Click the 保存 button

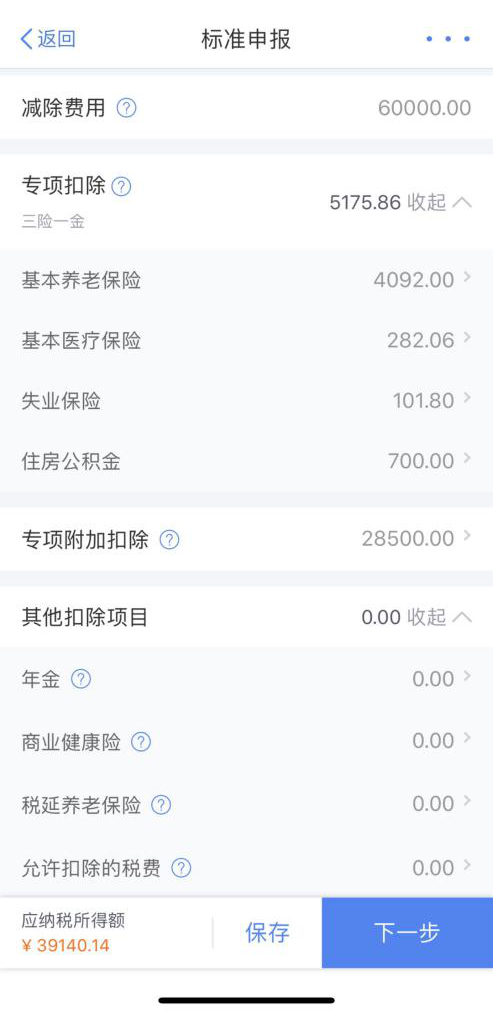(267, 933)
